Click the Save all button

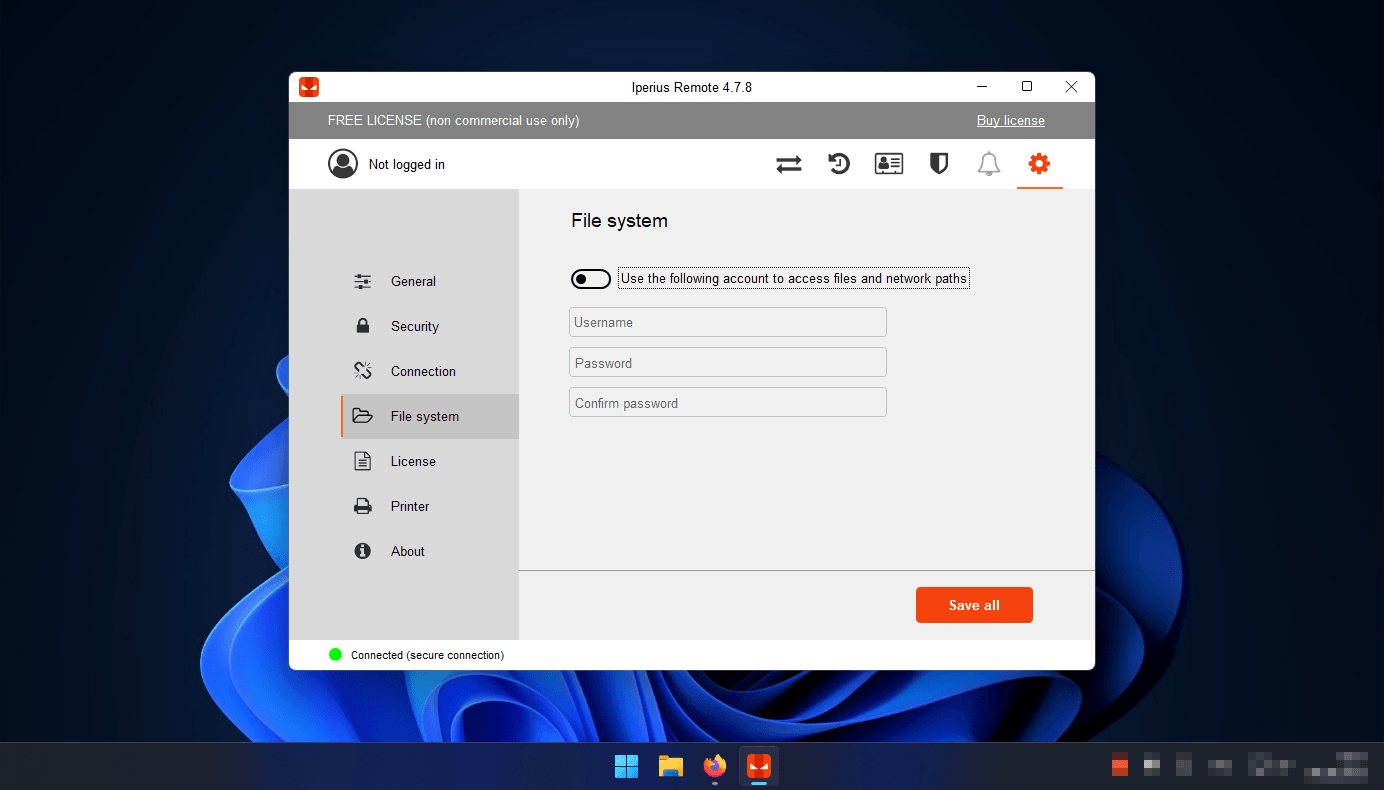tap(974, 605)
